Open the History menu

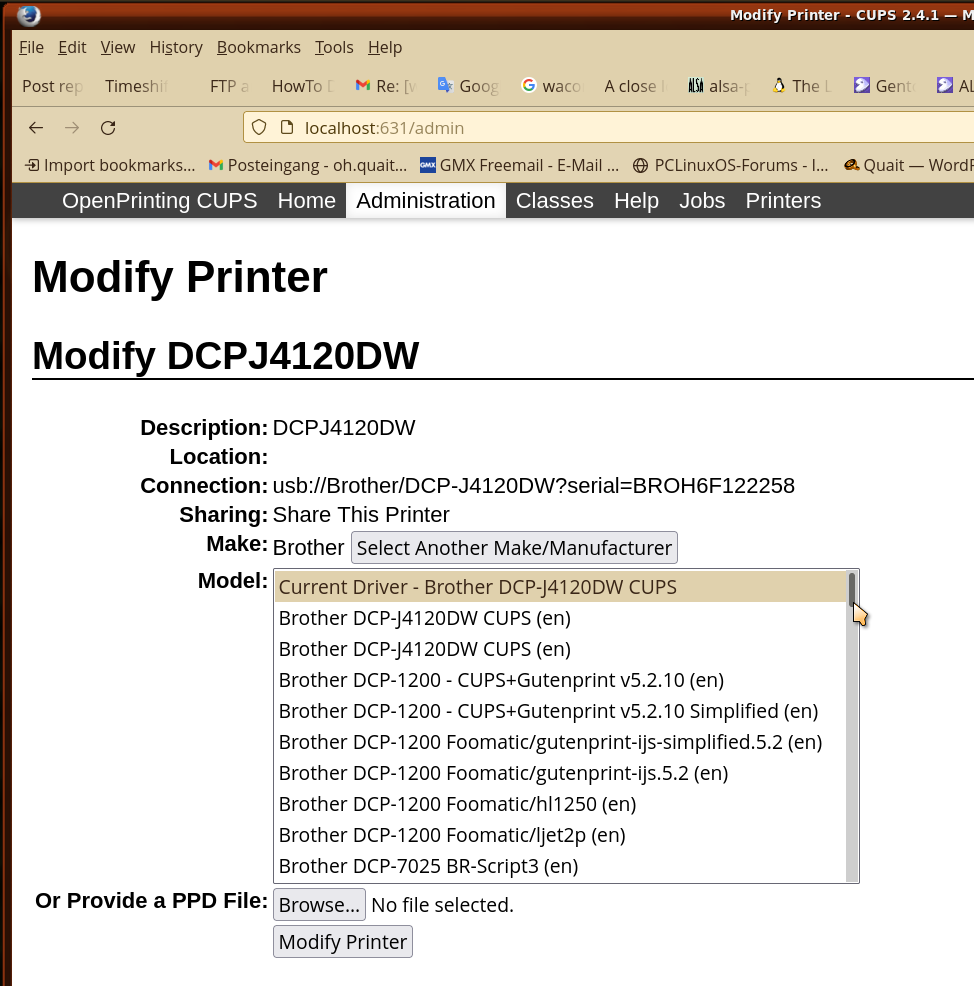176,47
